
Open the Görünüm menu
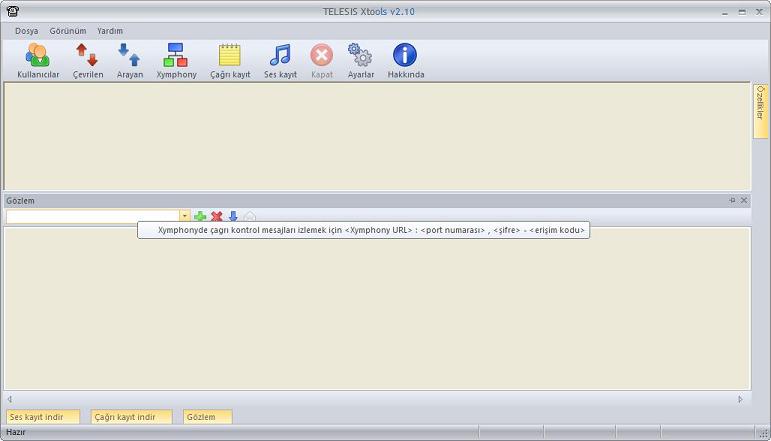tap(68, 31)
